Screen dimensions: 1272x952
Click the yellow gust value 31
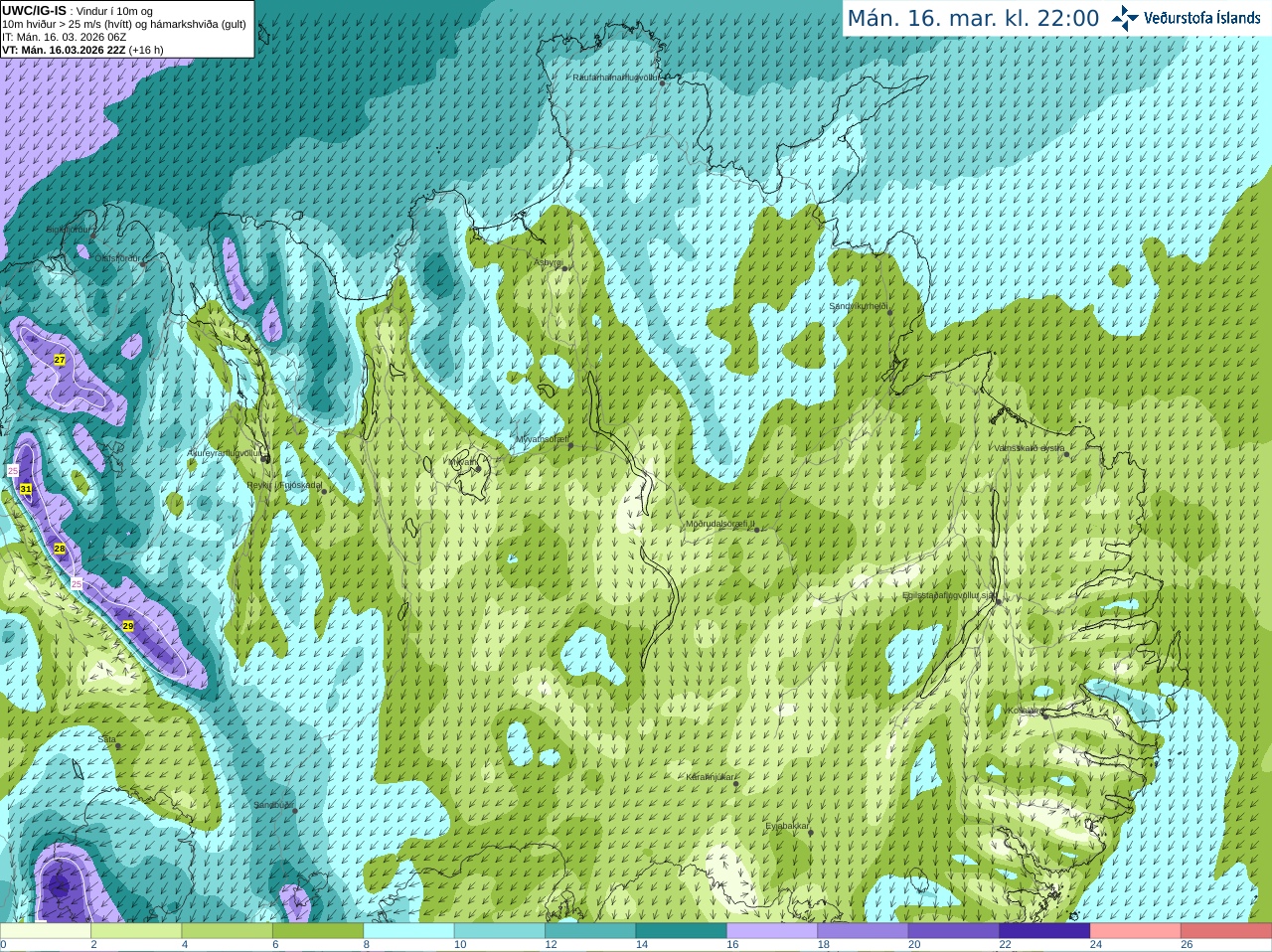(x=26, y=490)
